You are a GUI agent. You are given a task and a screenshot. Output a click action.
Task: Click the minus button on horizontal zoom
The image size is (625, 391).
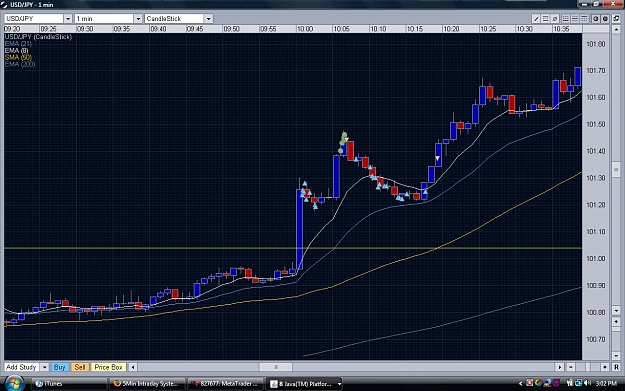pos(571,367)
